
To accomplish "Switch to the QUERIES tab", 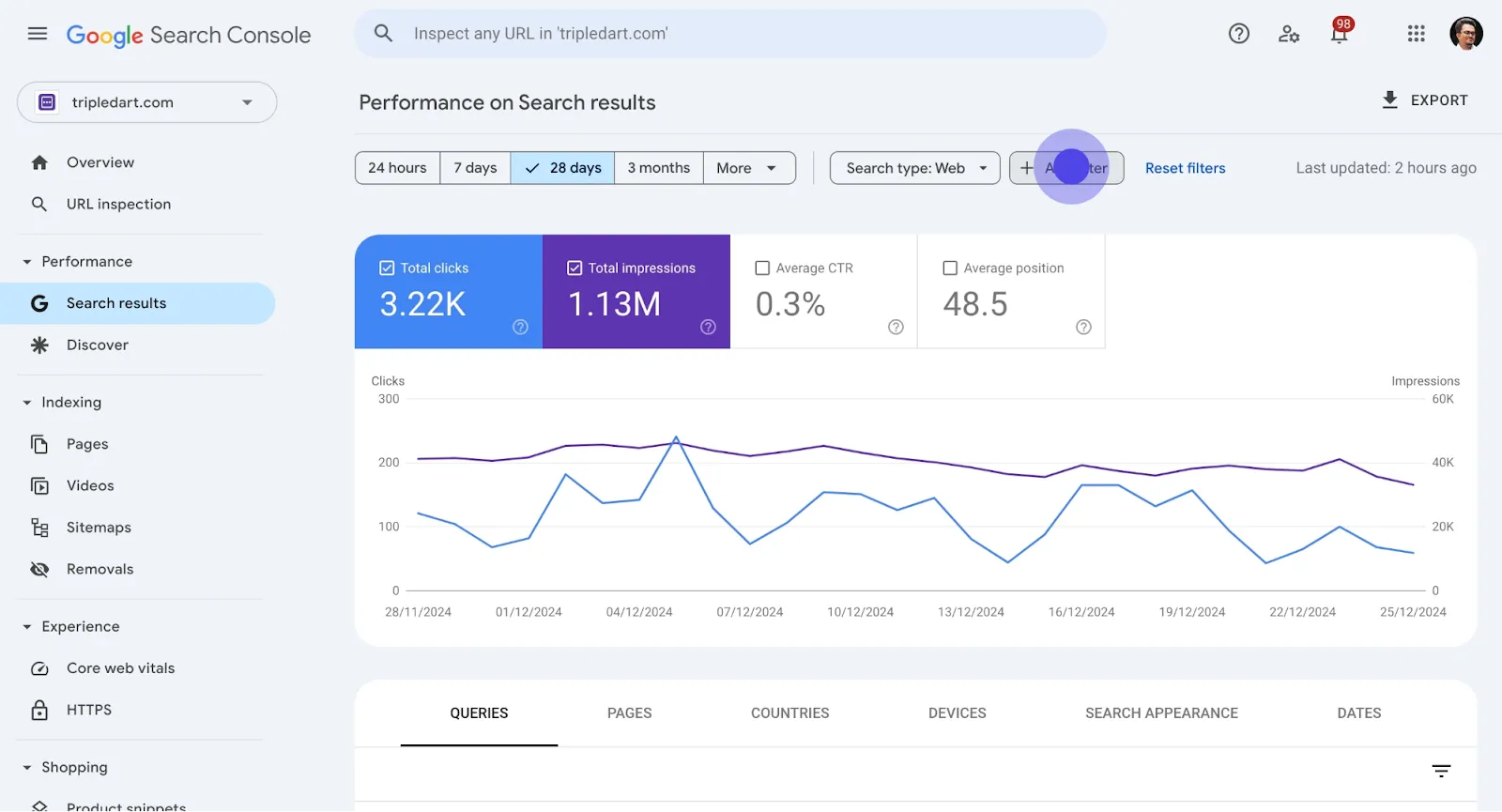I will pyautogui.click(x=479, y=713).
